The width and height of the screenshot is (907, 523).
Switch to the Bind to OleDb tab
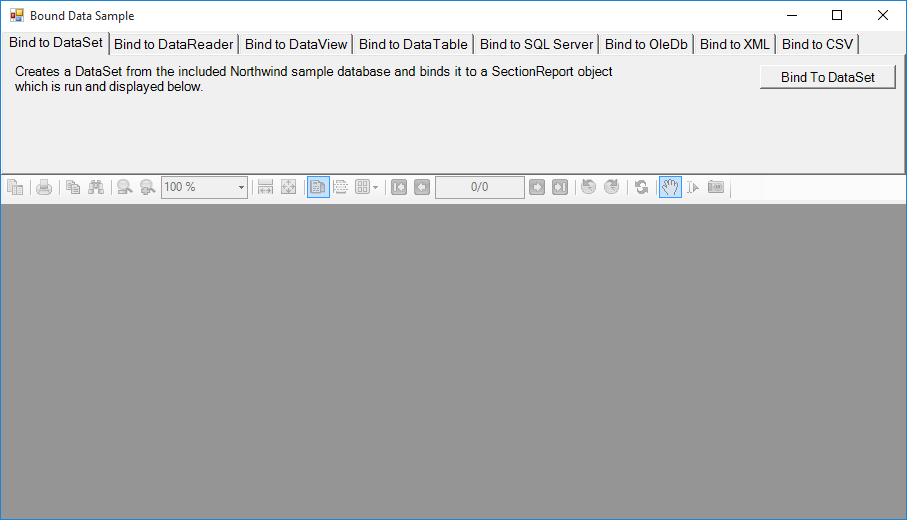646,45
